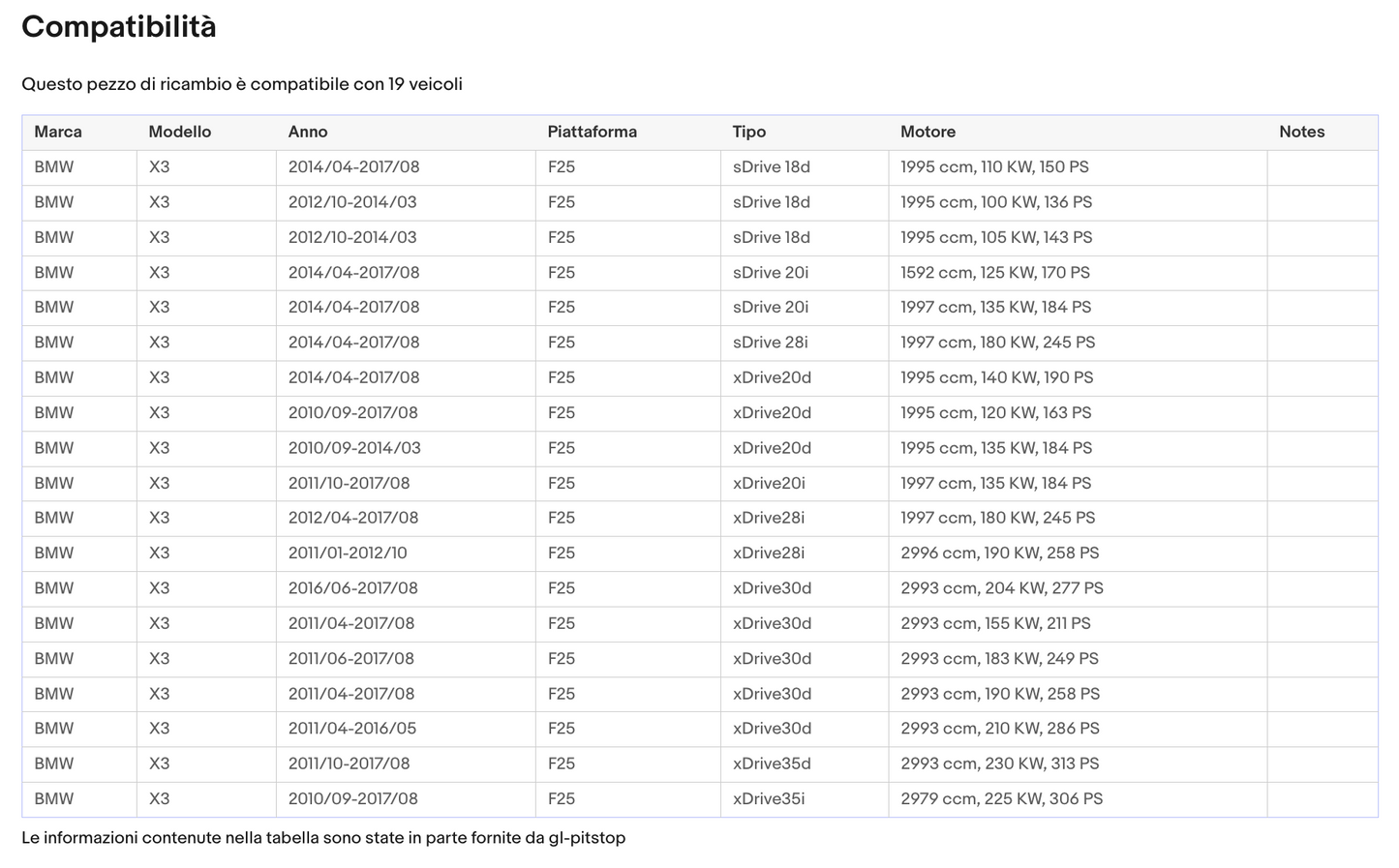Click the Motore column header
The height and width of the screenshot is (868, 1399).
(x=928, y=132)
